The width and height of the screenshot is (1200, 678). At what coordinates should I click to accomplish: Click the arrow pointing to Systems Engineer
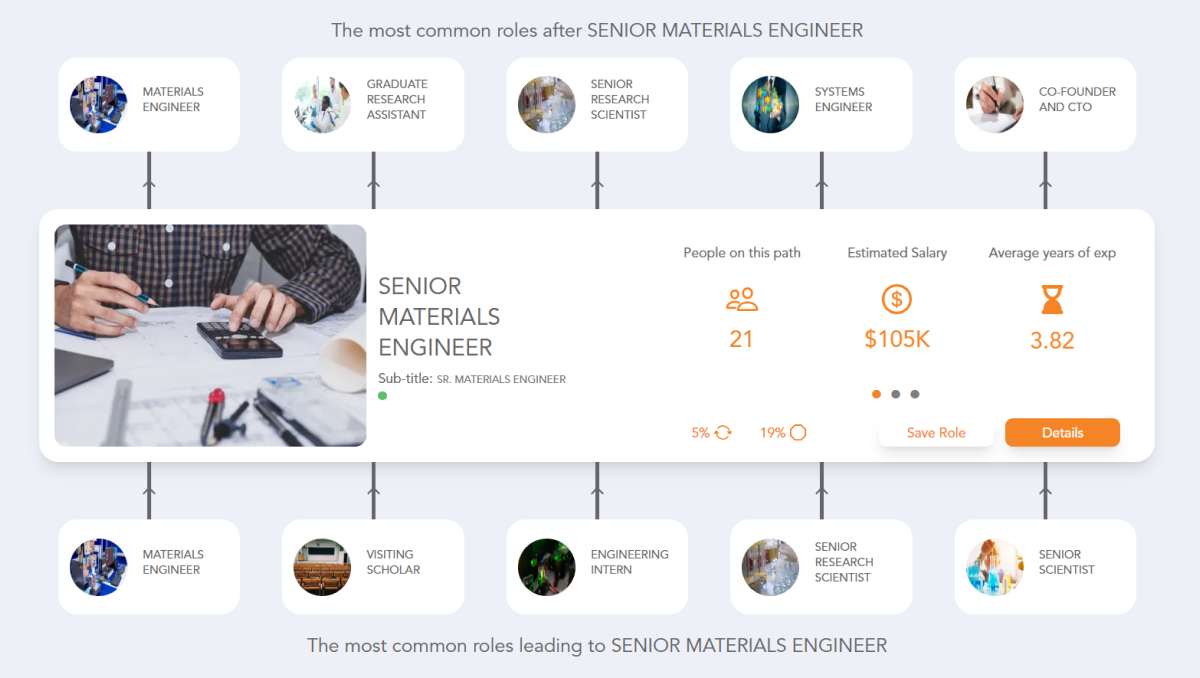click(821, 180)
